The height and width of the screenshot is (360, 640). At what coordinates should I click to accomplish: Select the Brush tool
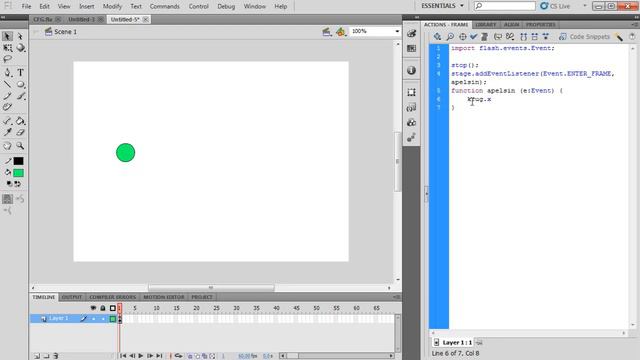(x=20, y=96)
